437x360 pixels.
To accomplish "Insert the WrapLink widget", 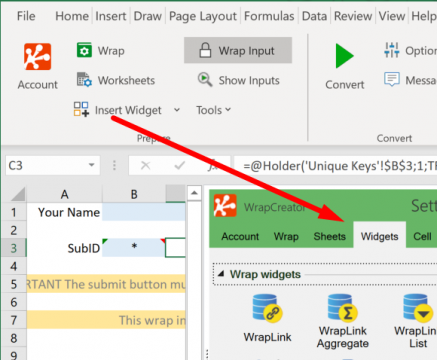I will pos(267,318).
